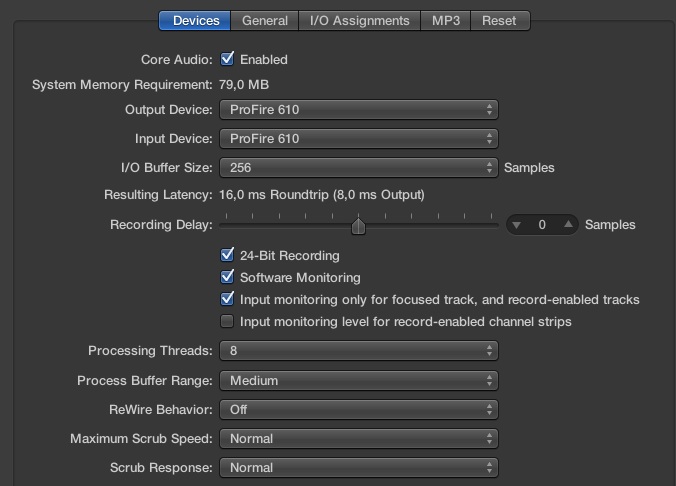Open the Processing Threads dropdown

[358, 350]
